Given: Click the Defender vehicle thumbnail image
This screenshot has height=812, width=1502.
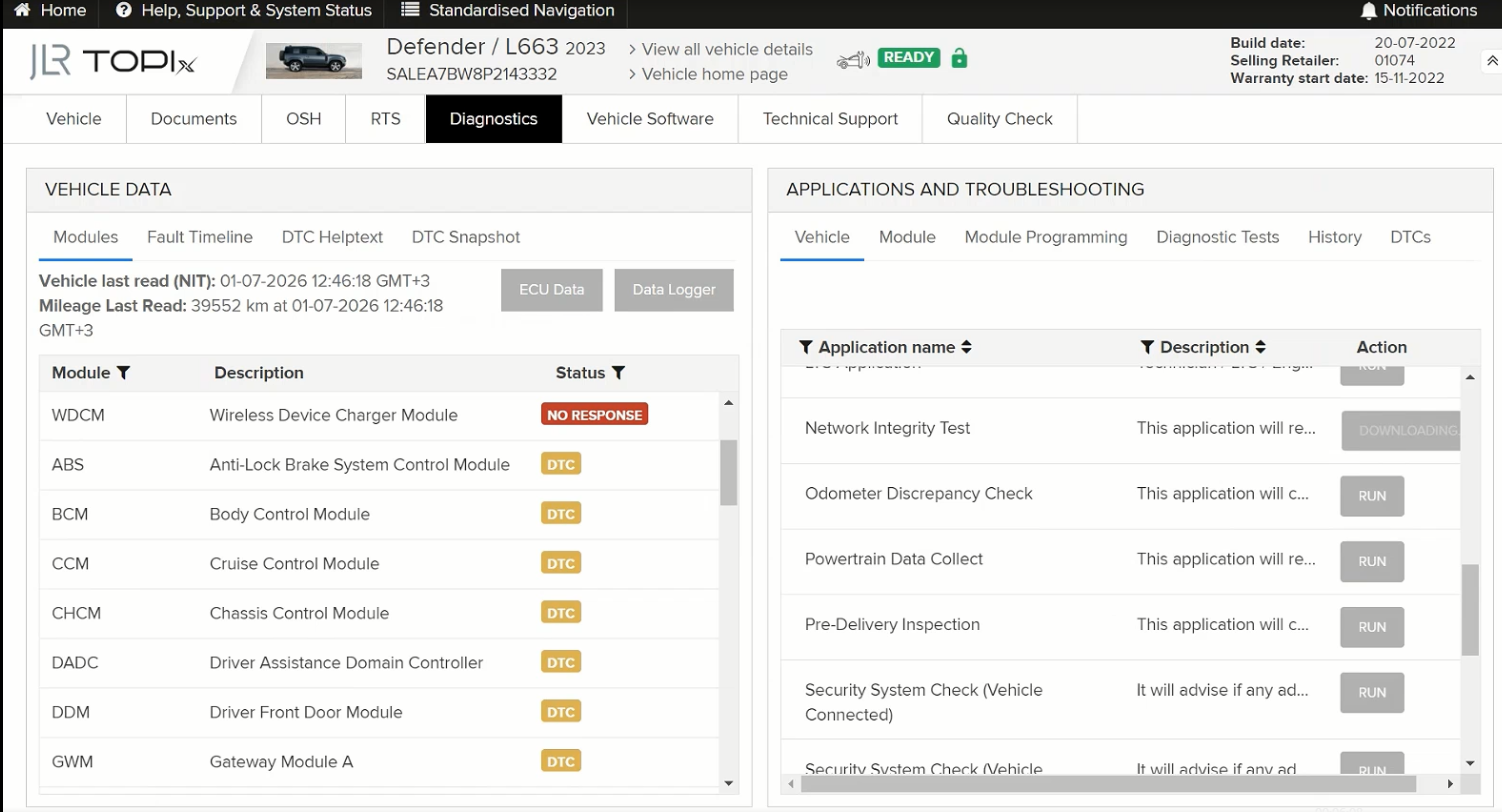Looking at the screenshot, I should 314,61.
